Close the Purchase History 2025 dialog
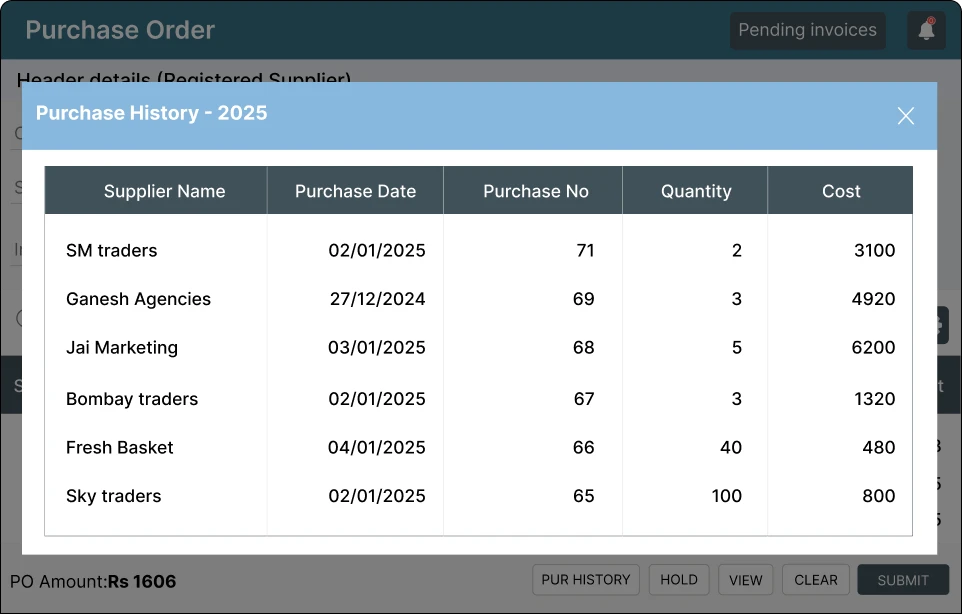Image resolution: width=962 pixels, height=614 pixels. 905,115
